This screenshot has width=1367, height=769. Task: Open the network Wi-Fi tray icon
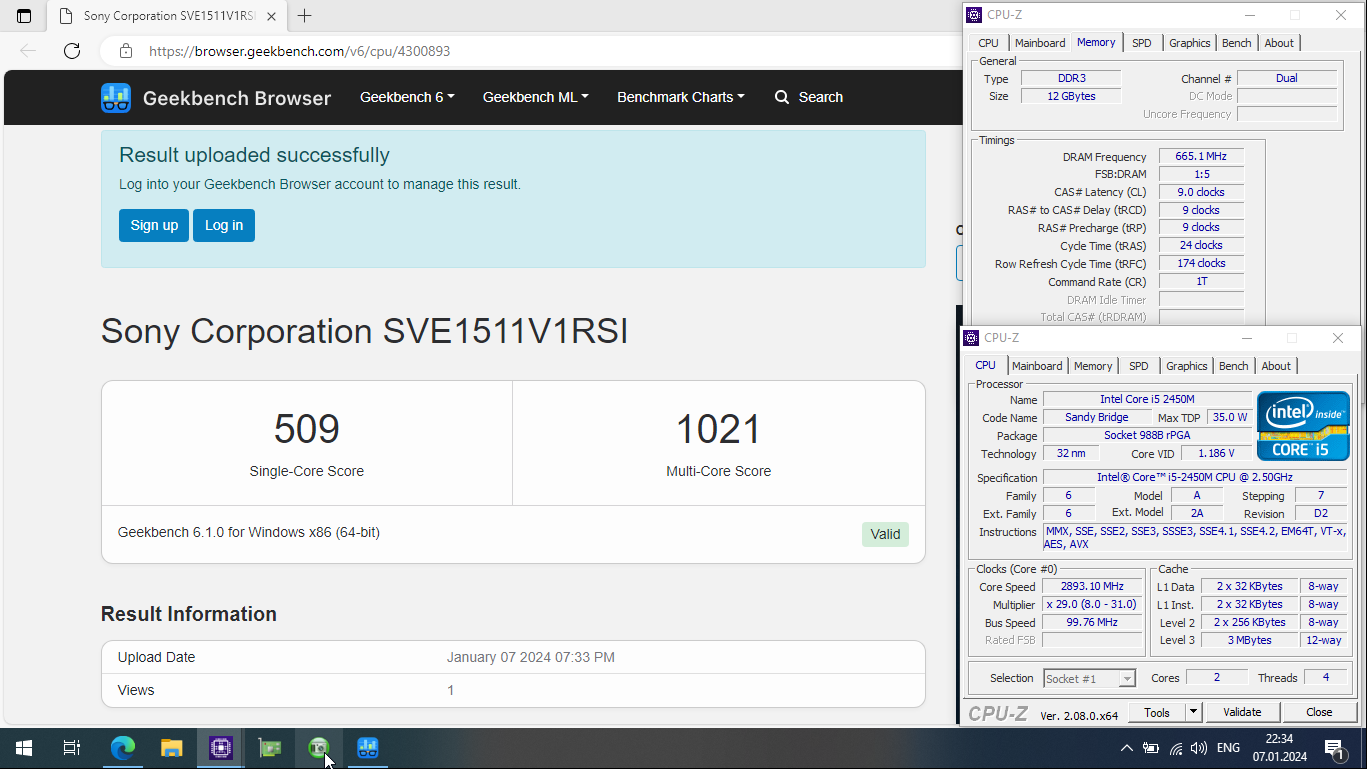click(x=1176, y=748)
